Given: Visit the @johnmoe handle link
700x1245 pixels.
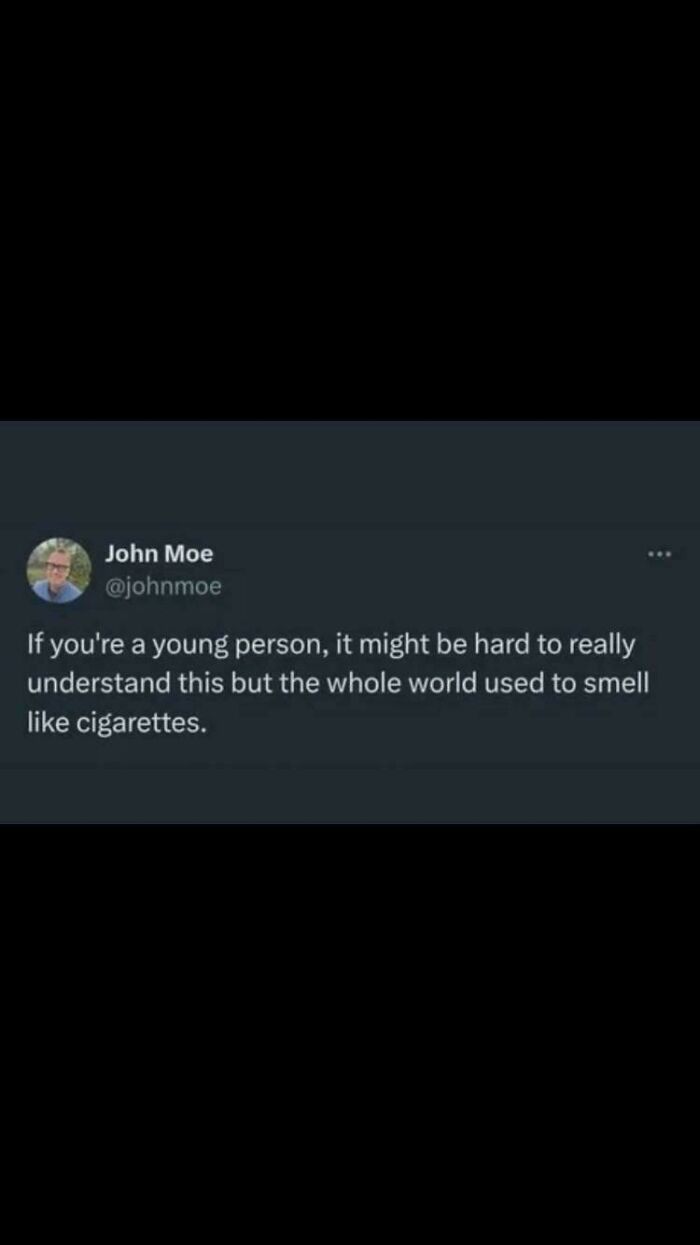Looking at the screenshot, I should [163, 587].
